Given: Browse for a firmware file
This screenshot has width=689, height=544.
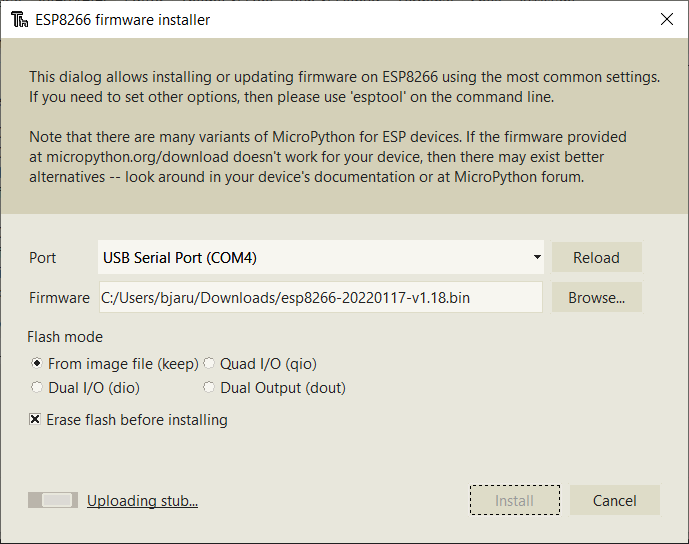Looking at the screenshot, I should pyautogui.click(x=596, y=297).
